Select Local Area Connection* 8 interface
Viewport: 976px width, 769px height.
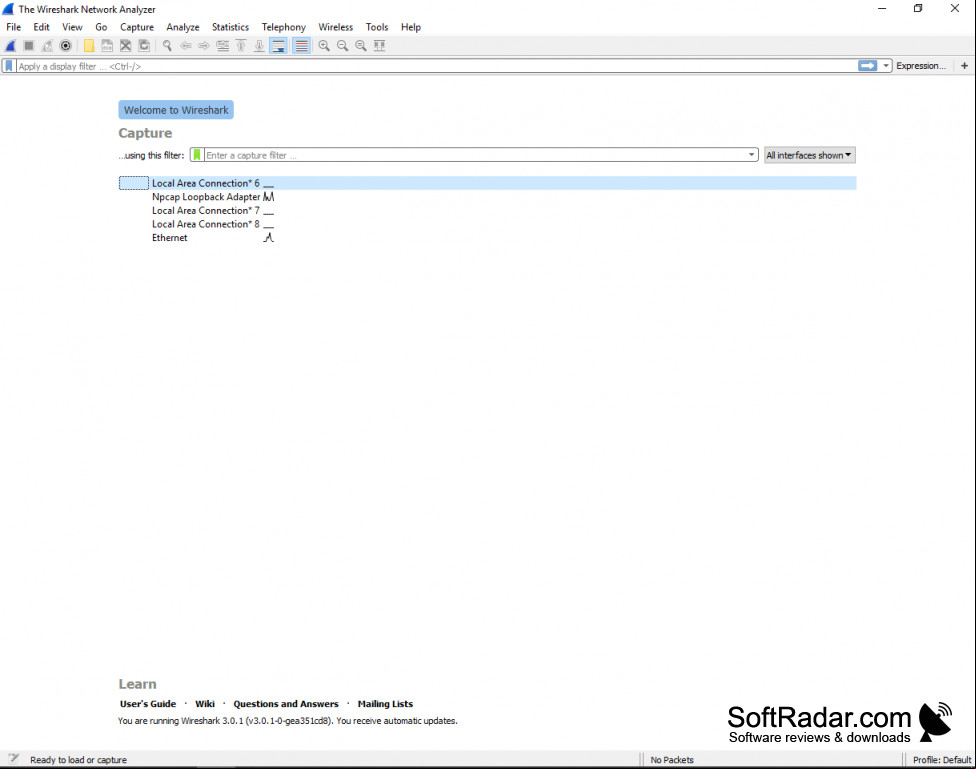coord(487,224)
